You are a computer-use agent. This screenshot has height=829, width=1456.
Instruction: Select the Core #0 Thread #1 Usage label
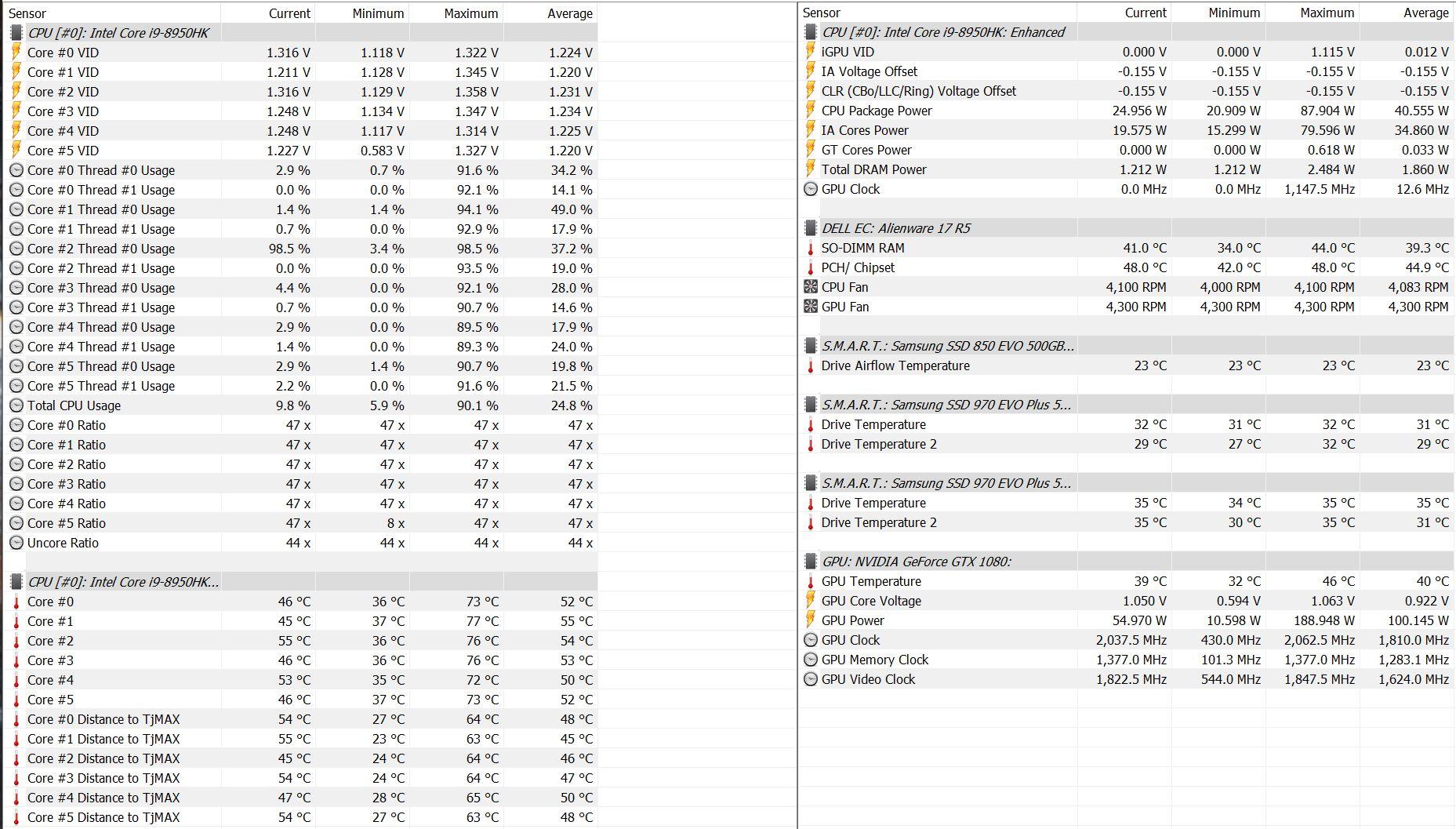(x=101, y=190)
